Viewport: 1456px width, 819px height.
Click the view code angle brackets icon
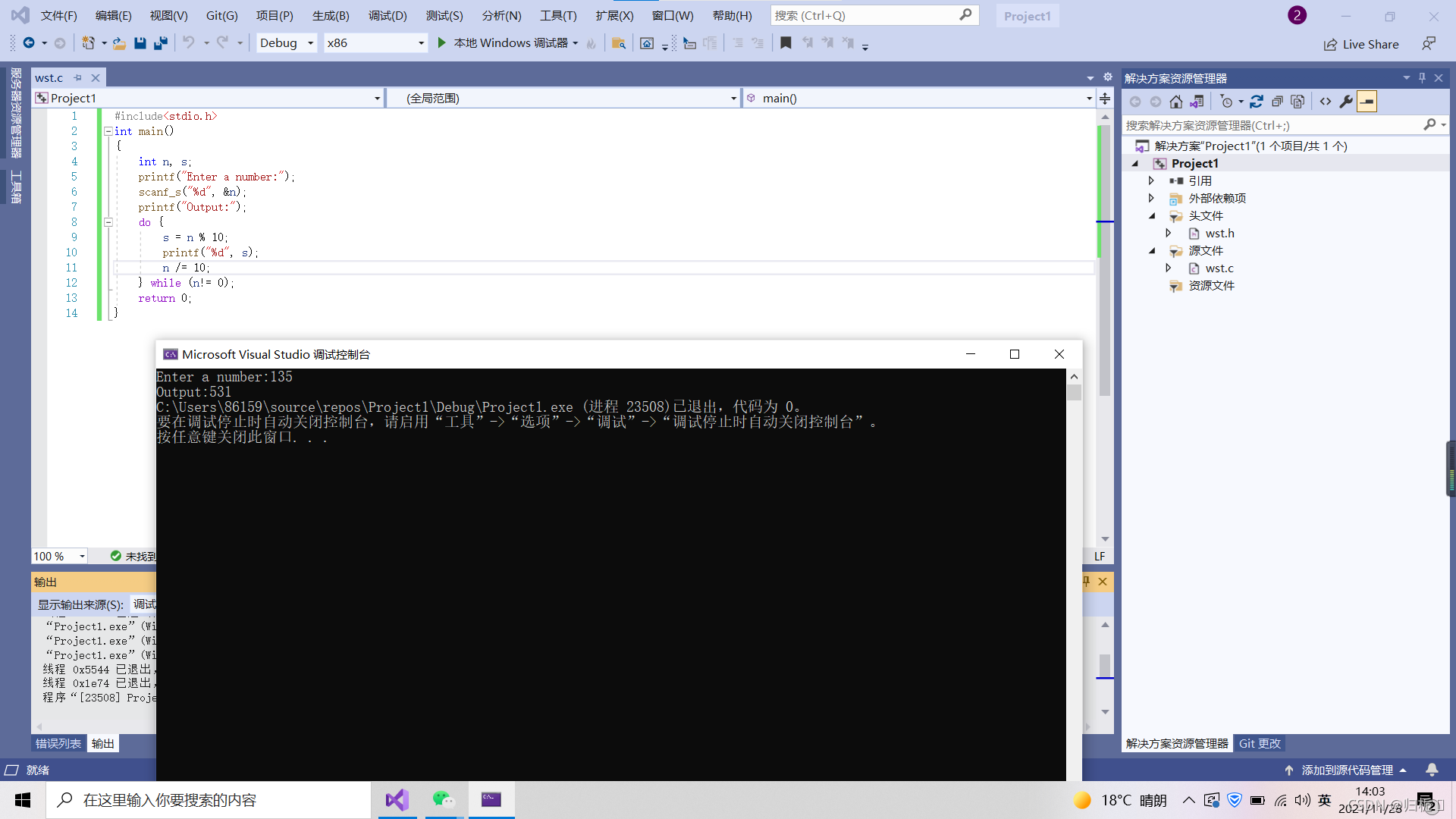click(1326, 102)
